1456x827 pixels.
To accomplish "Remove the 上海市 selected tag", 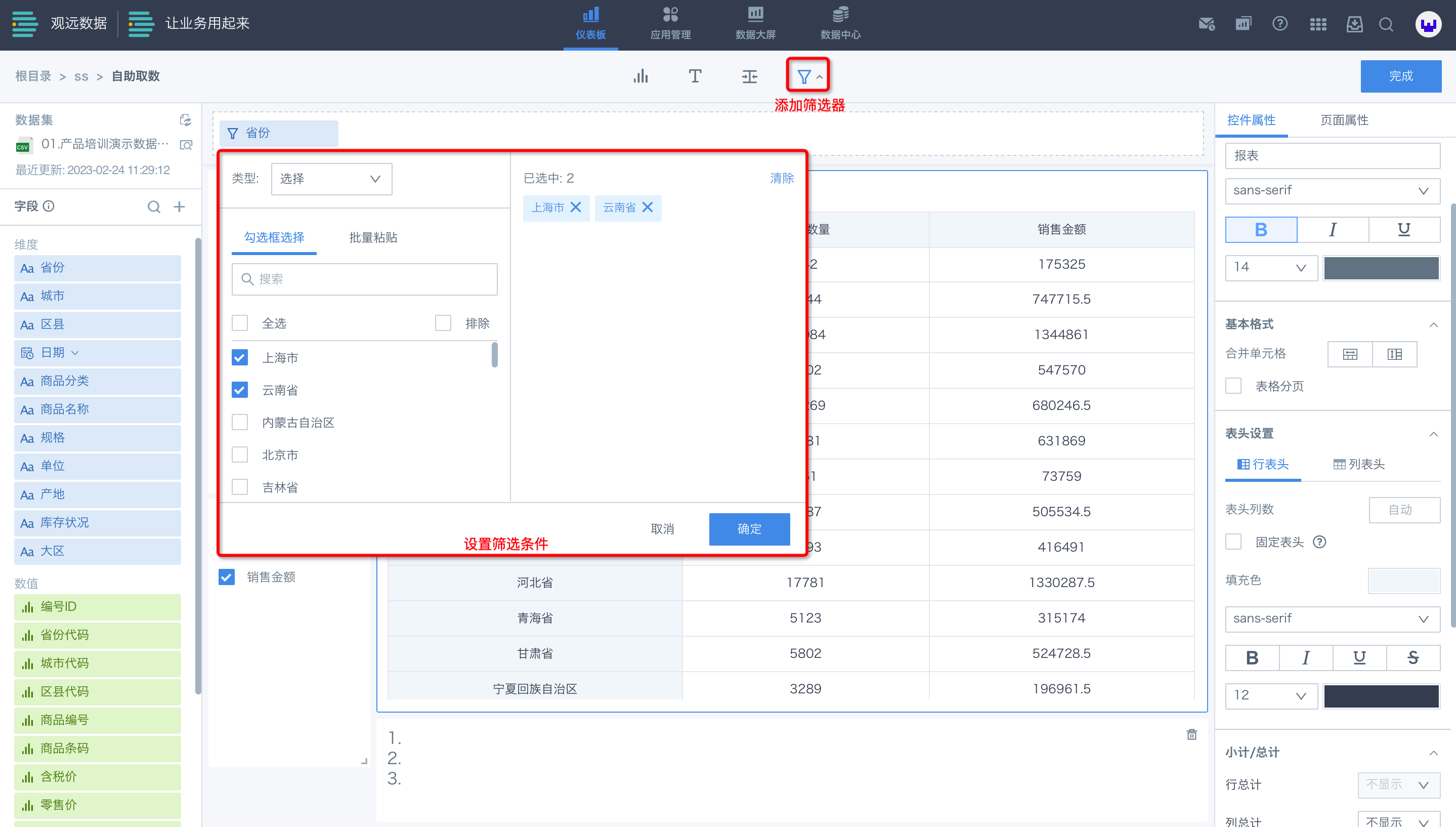I will coord(576,208).
